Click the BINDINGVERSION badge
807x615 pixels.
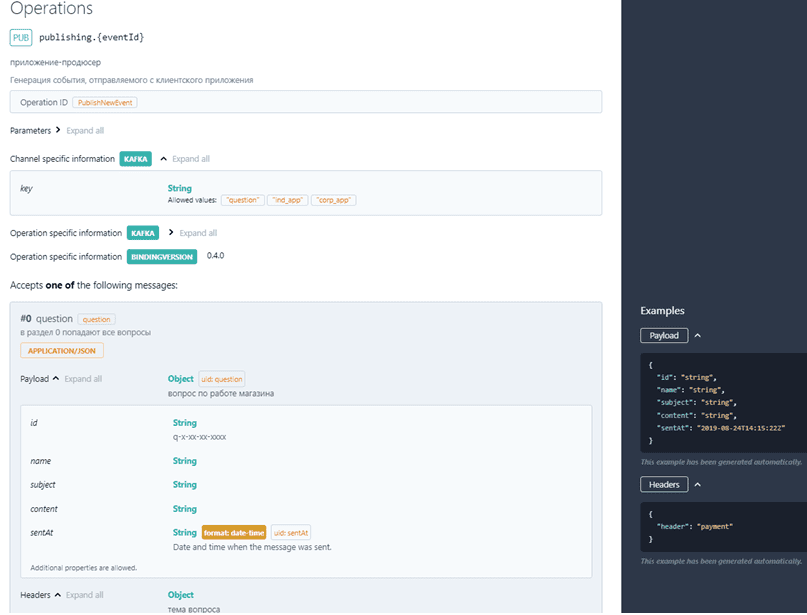161,256
